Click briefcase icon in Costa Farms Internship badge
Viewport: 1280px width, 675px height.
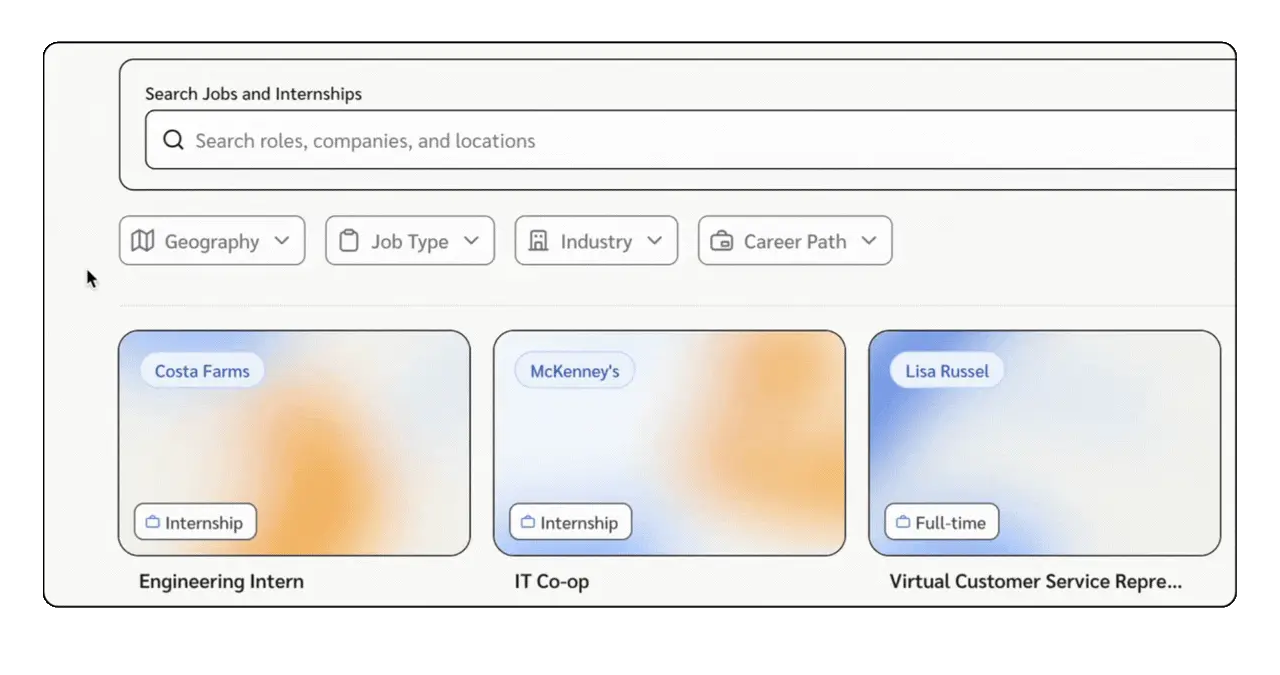(153, 522)
